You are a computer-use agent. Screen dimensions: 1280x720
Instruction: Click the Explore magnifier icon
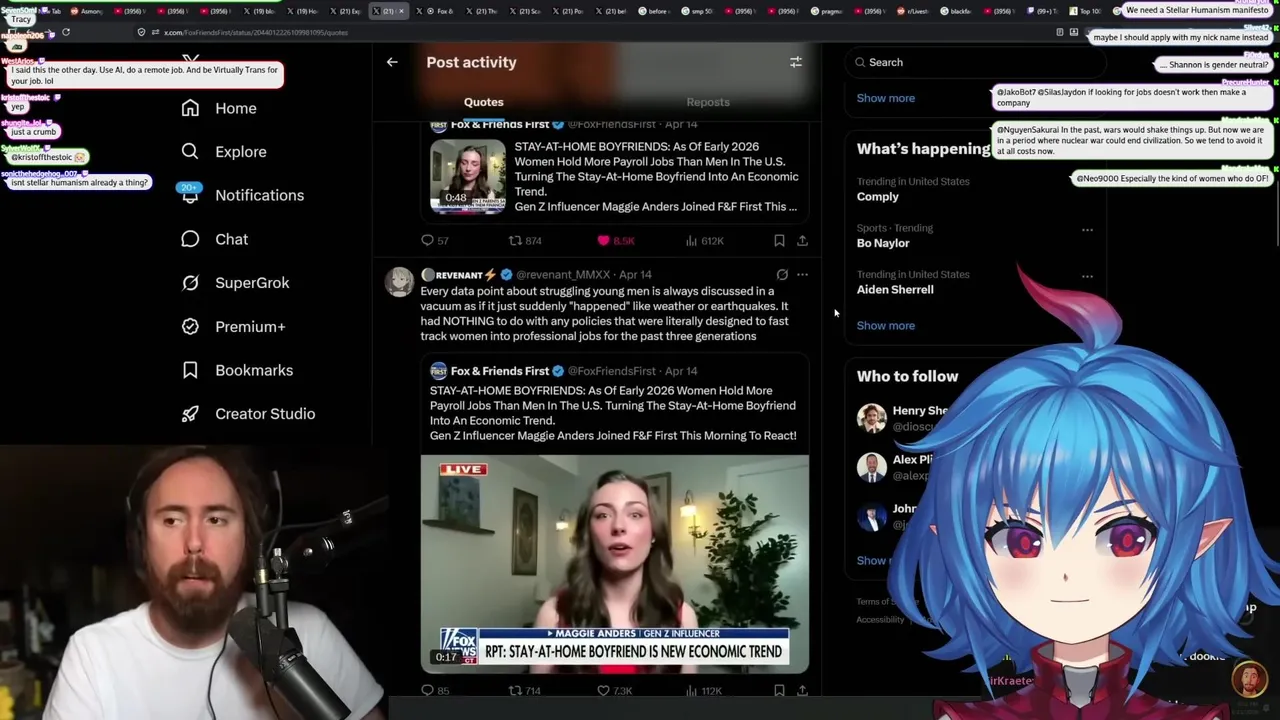[x=190, y=152]
